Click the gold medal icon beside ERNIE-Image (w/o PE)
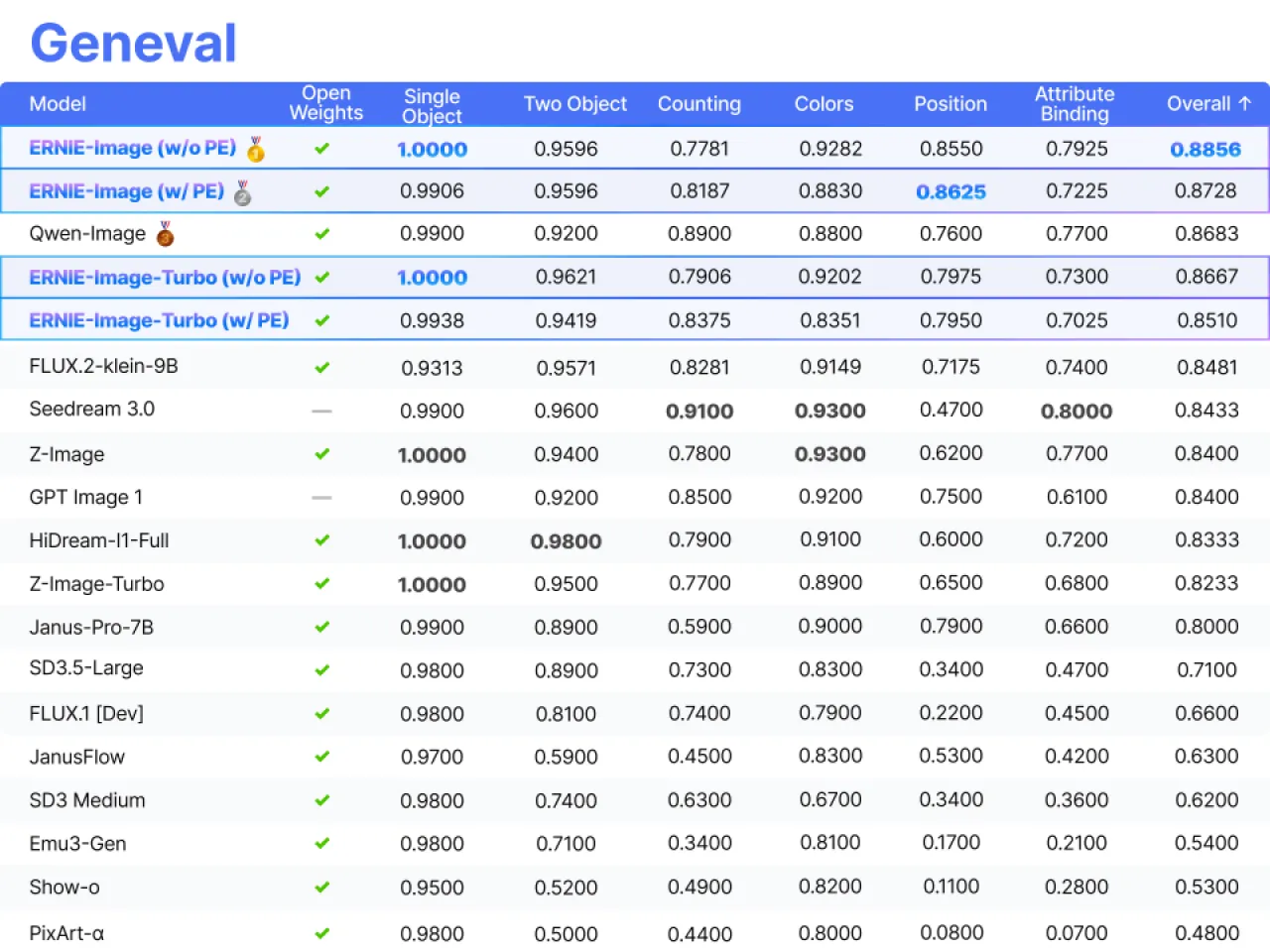 256,149
